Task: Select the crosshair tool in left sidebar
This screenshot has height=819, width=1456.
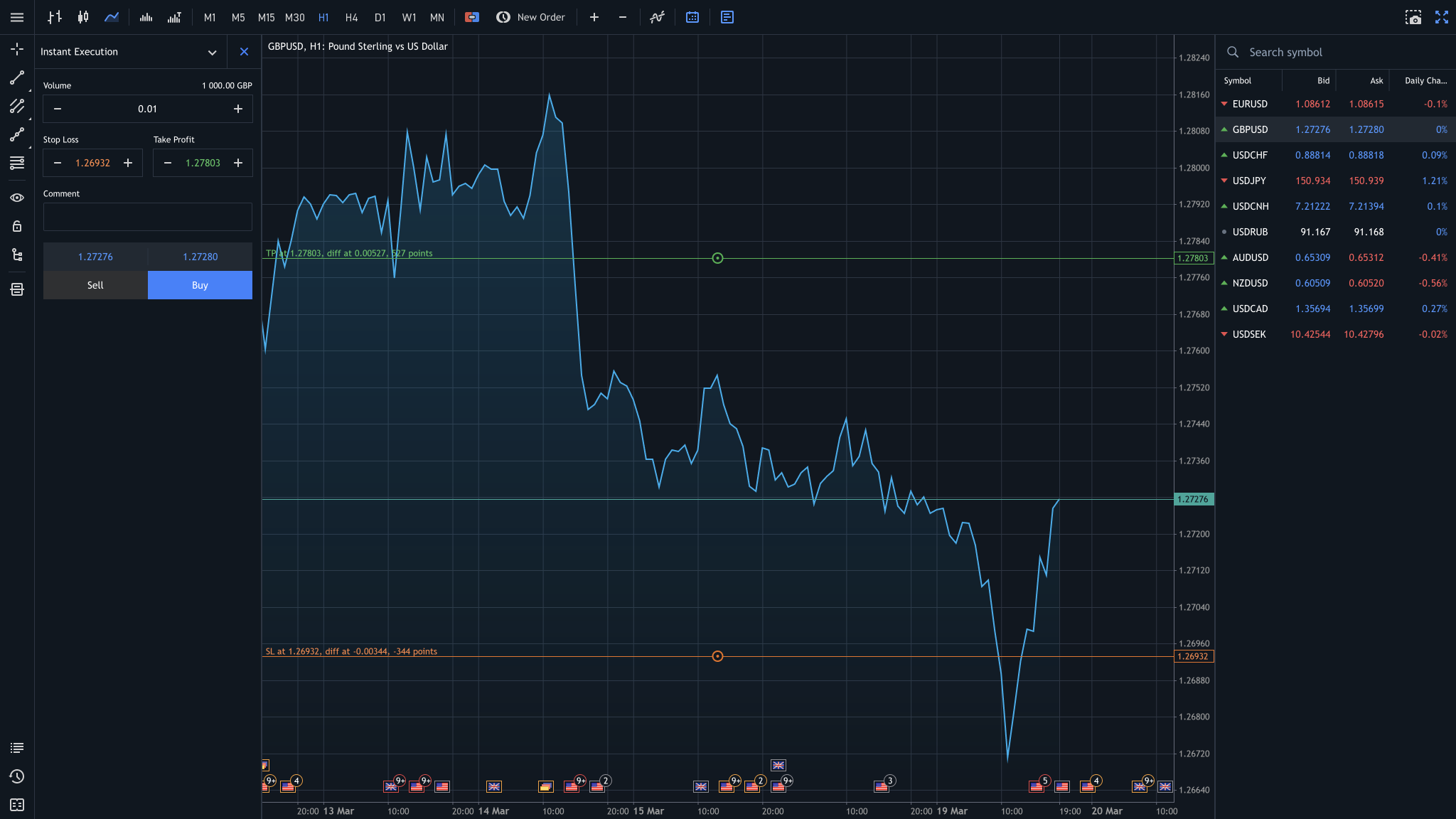Action: pos(17,49)
